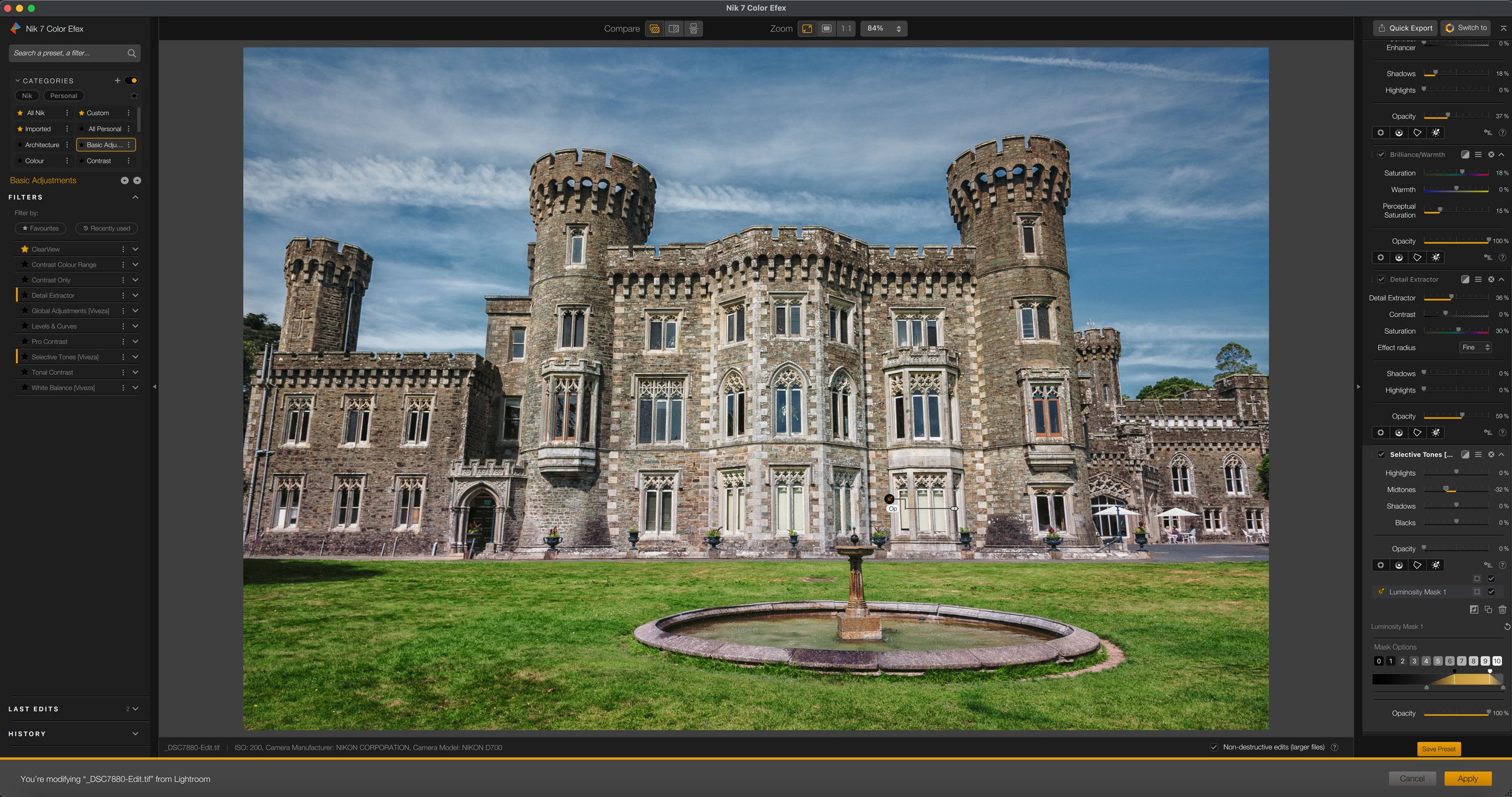This screenshot has width=1512, height=797.
Task: Select the Personal category tab
Action: pos(64,96)
